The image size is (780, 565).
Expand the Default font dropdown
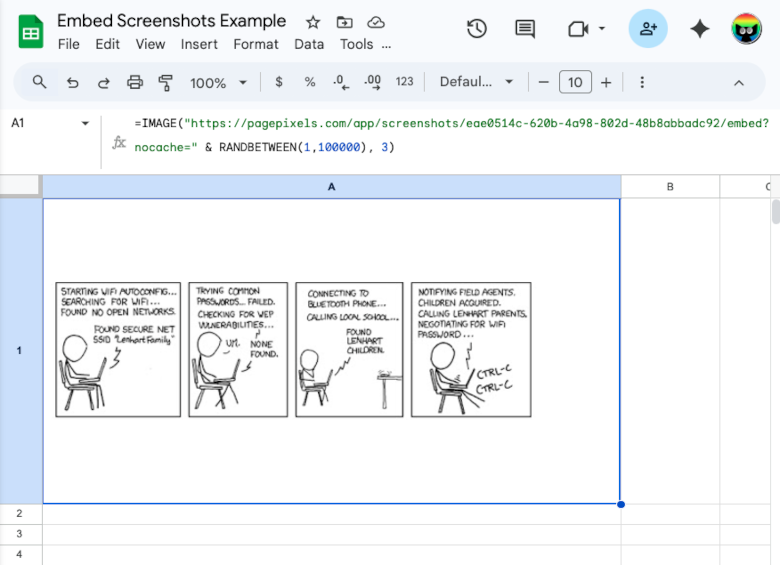click(476, 82)
